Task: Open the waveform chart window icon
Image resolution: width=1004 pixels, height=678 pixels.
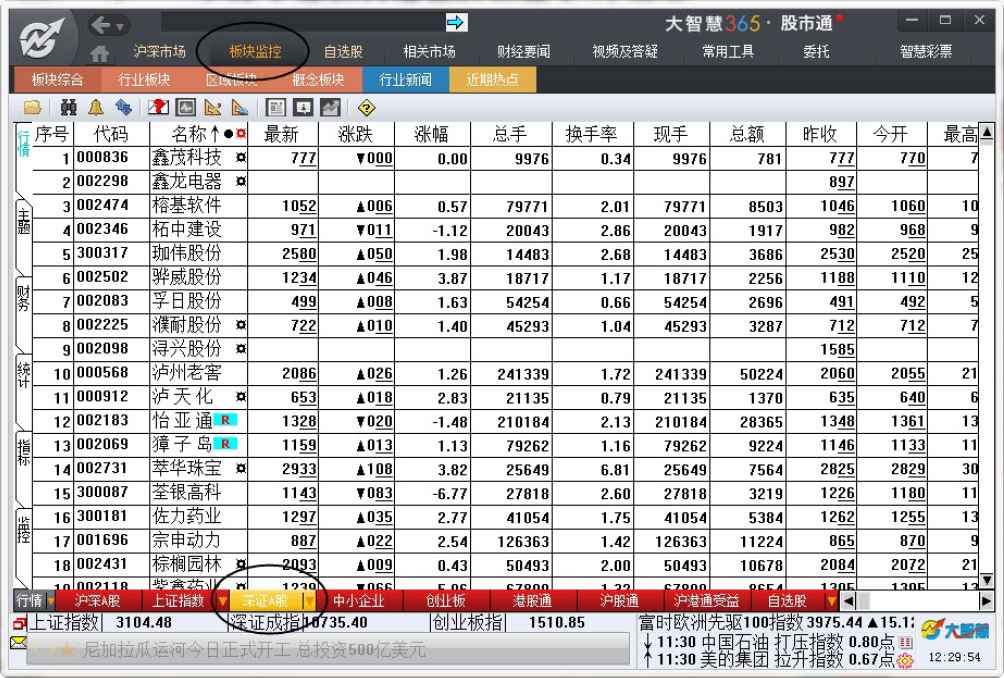Action: pyautogui.click(x=186, y=108)
